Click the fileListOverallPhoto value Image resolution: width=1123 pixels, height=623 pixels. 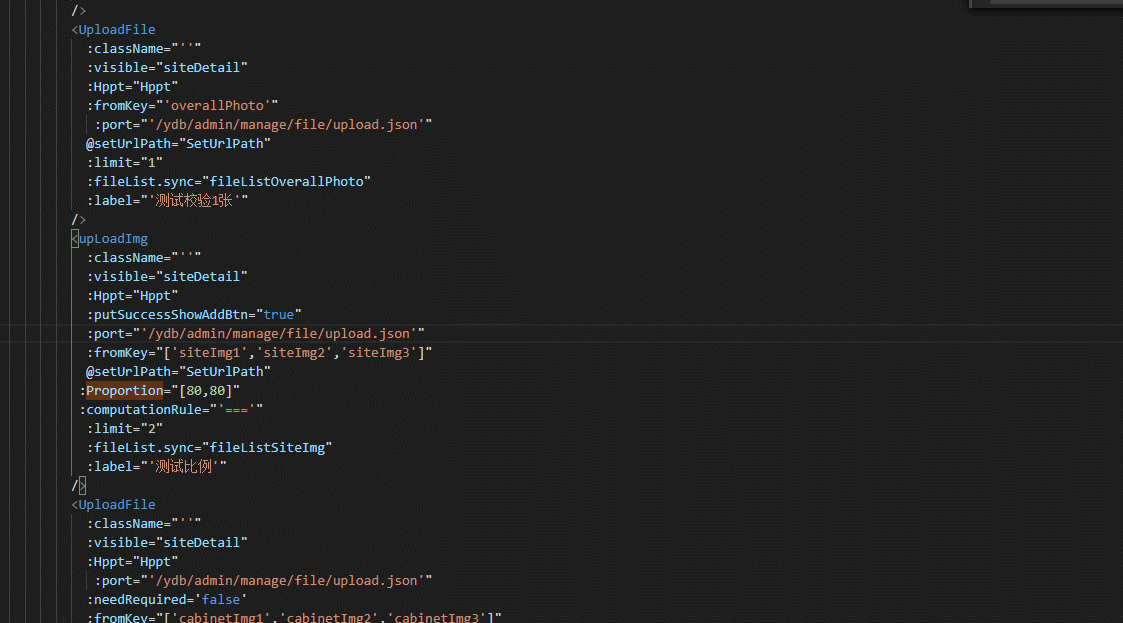click(x=286, y=181)
